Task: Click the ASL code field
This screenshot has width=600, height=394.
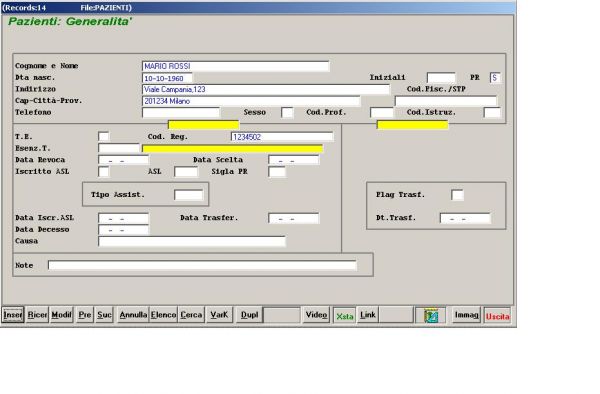Action: pos(186,171)
